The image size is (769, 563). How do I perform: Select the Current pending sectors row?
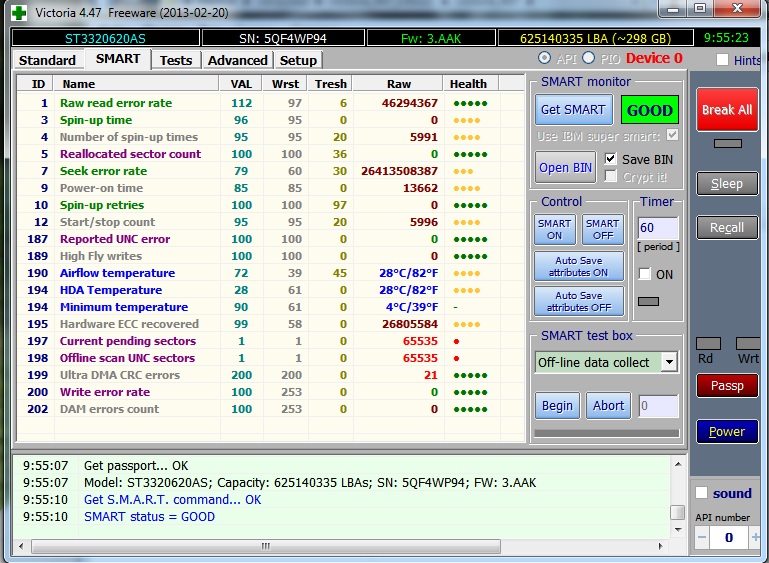(271, 341)
